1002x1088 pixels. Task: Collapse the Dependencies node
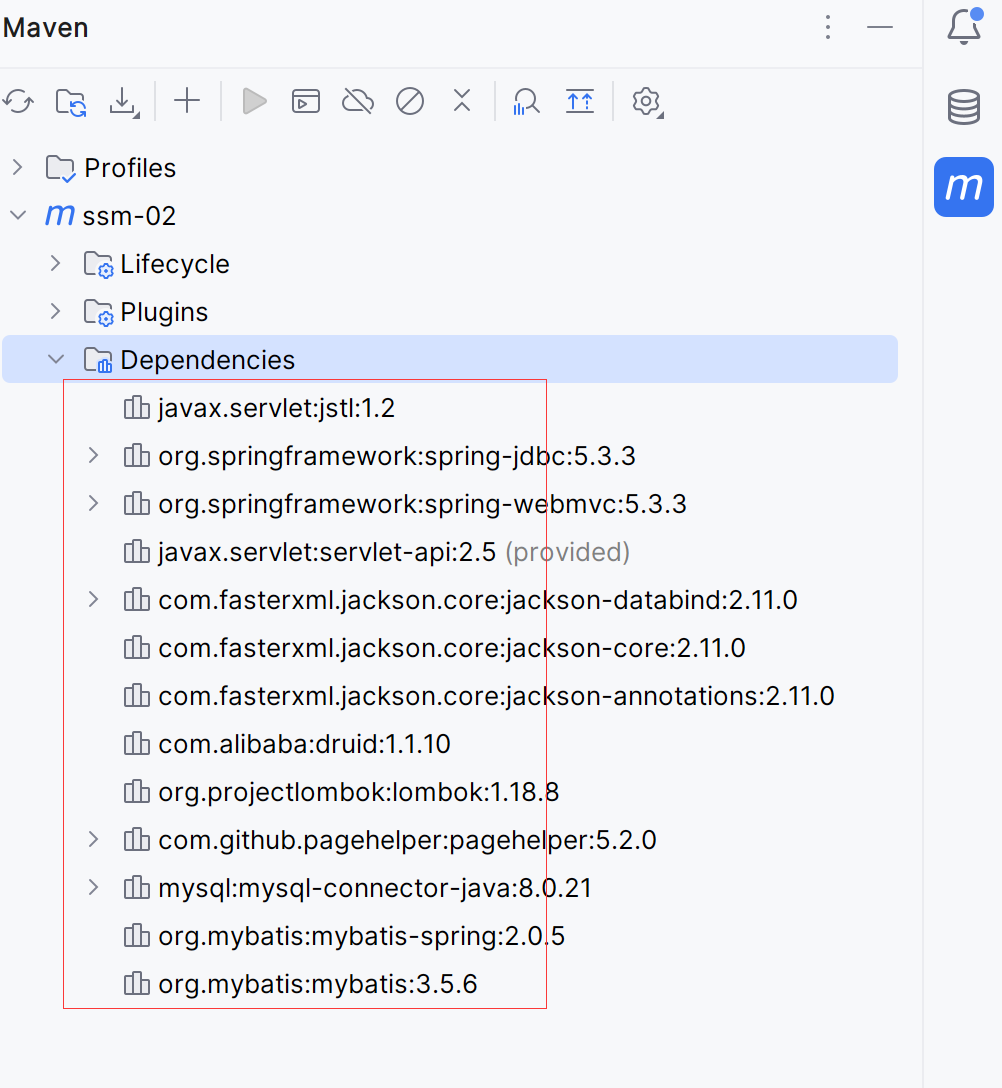coord(56,360)
